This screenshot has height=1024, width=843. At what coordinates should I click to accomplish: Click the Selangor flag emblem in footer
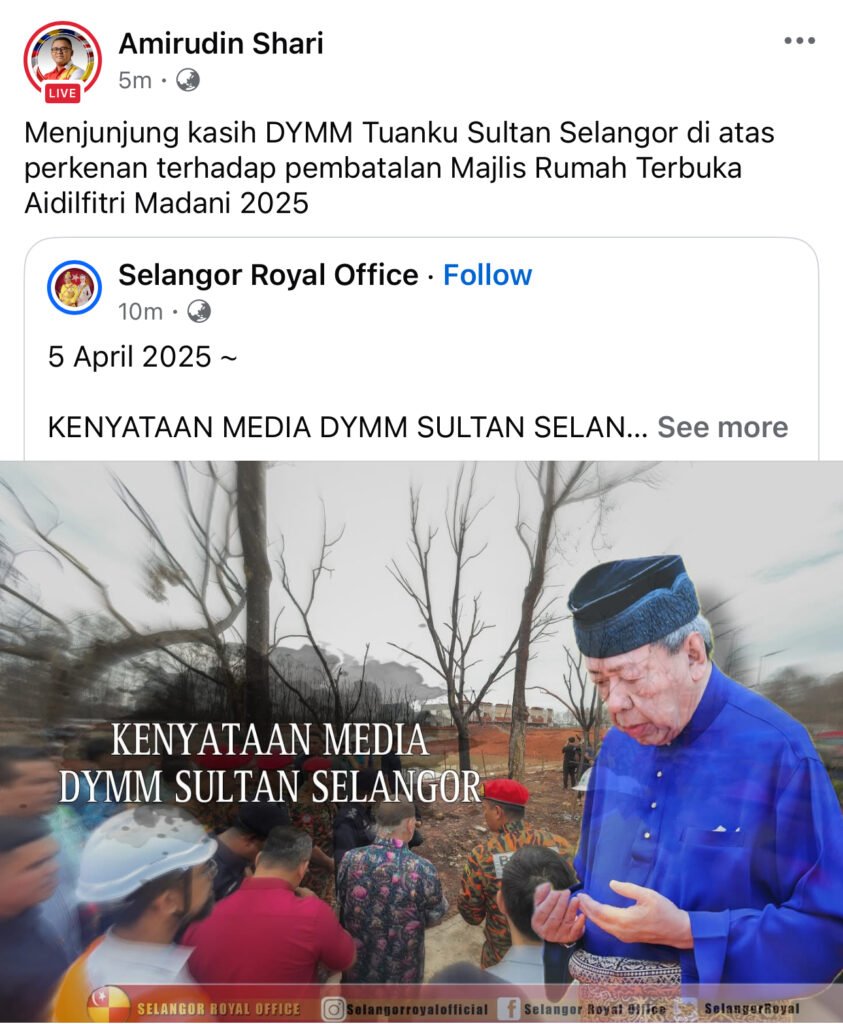[x=108, y=1006]
